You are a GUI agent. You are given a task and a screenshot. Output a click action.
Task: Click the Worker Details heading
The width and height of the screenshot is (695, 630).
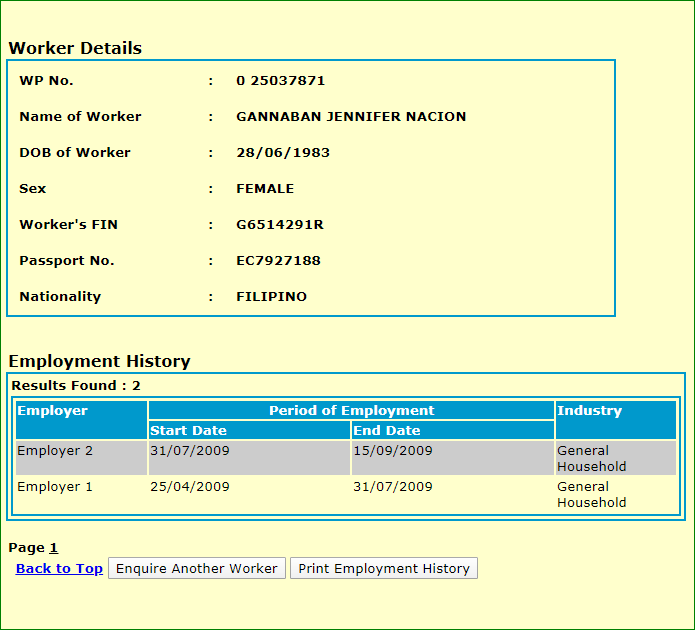point(75,48)
